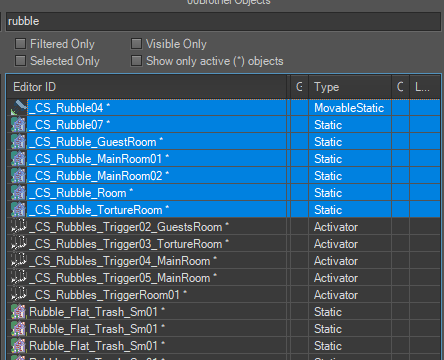This screenshot has height=360, width=444.
Task: Select the _CS_Rubble_Room entry
Action: (224, 193)
